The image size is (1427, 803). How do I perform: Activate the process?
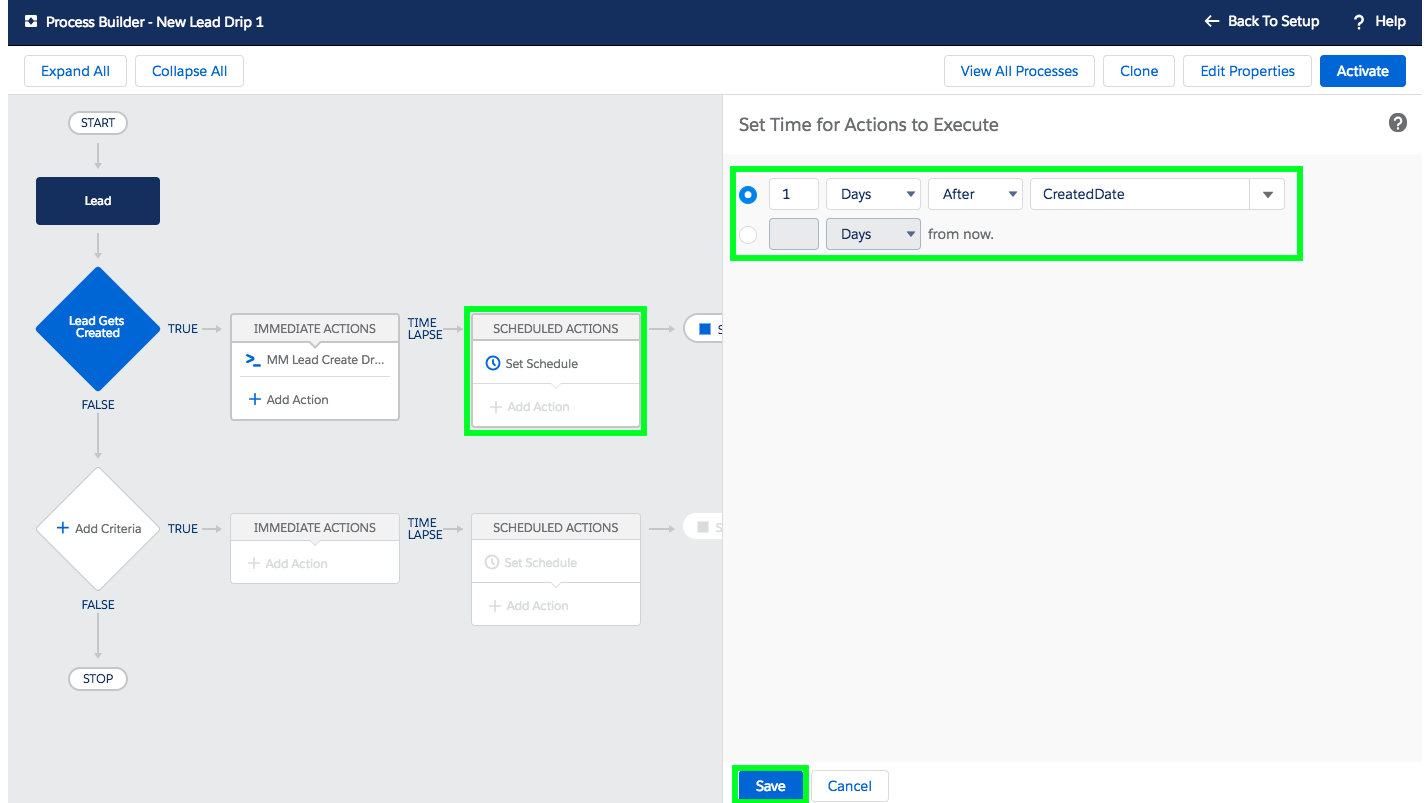(x=1362, y=71)
